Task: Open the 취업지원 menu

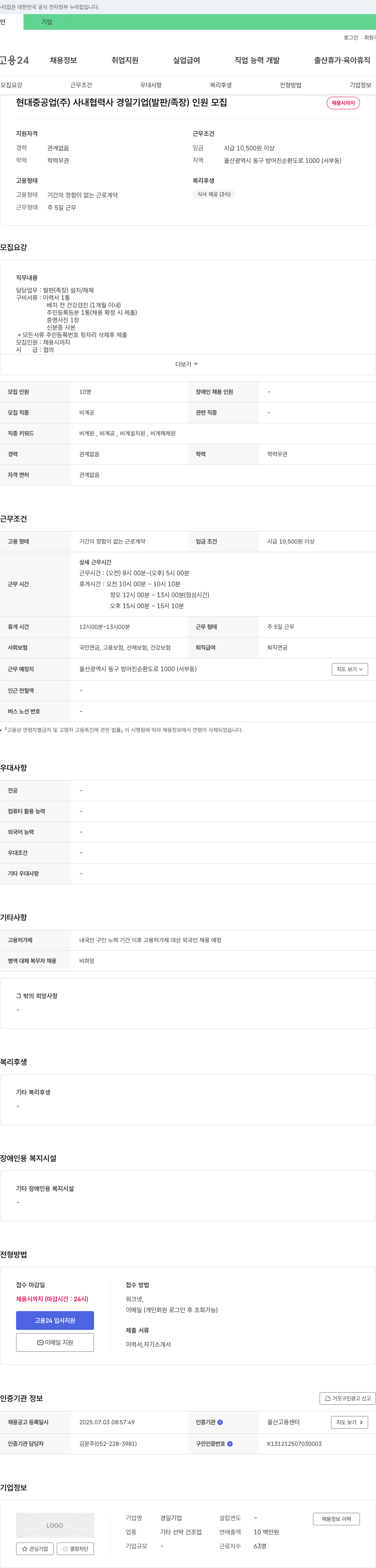Action: 125,60
